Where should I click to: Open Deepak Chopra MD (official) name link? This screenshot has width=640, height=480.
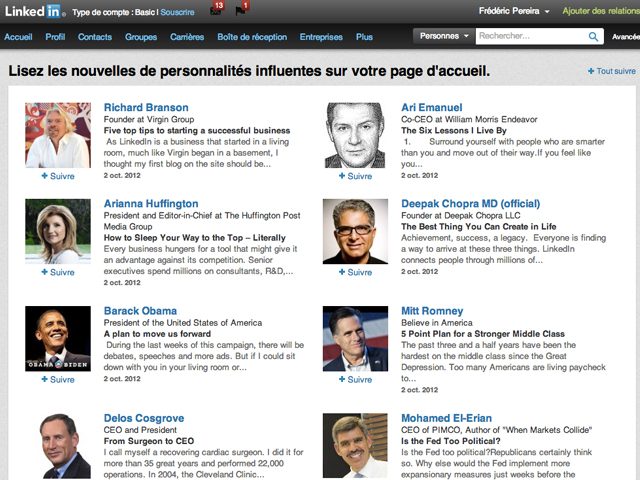coord(471,204)
